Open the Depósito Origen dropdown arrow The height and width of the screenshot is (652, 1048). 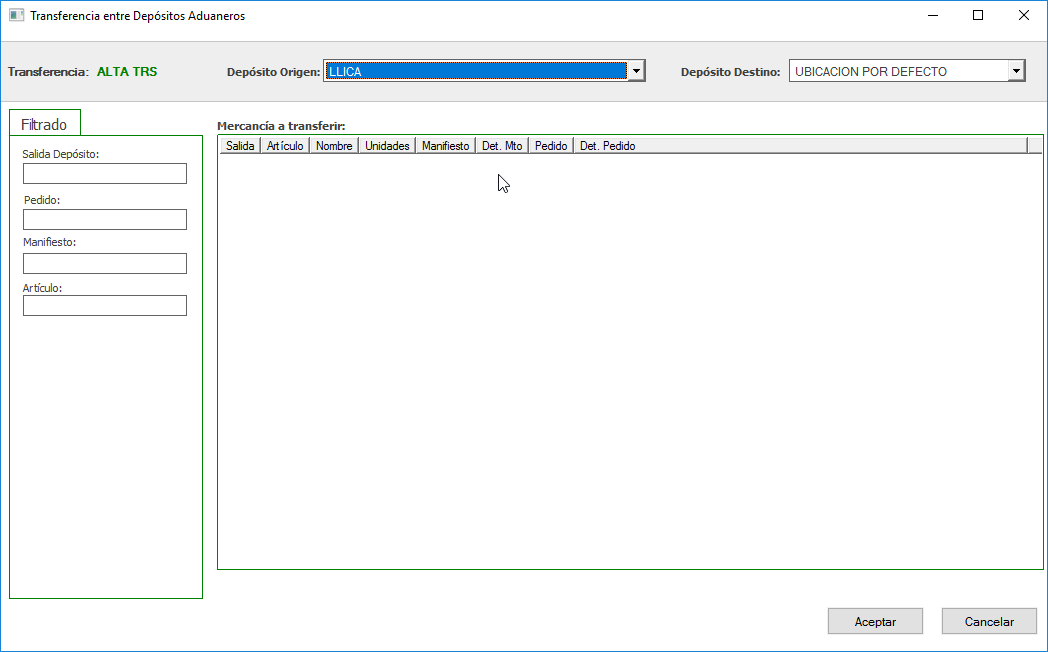click(636, 71)
